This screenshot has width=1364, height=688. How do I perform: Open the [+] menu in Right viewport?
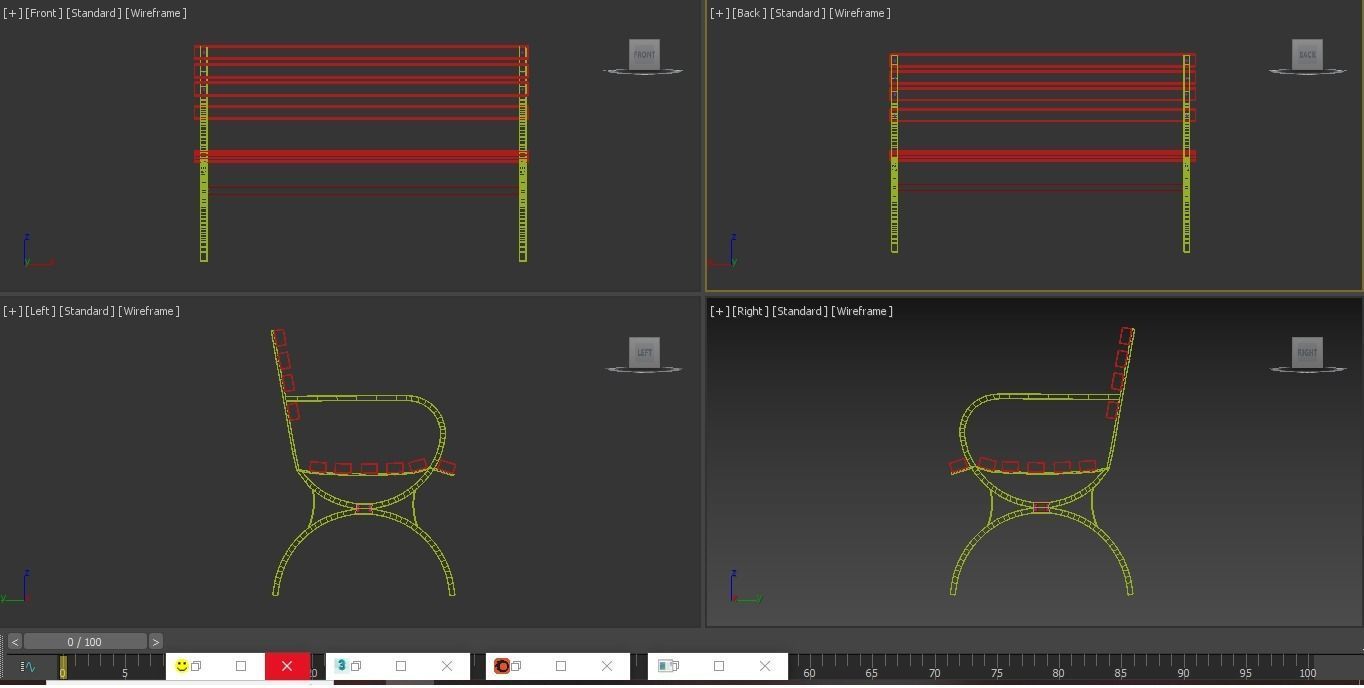(720, 311)
